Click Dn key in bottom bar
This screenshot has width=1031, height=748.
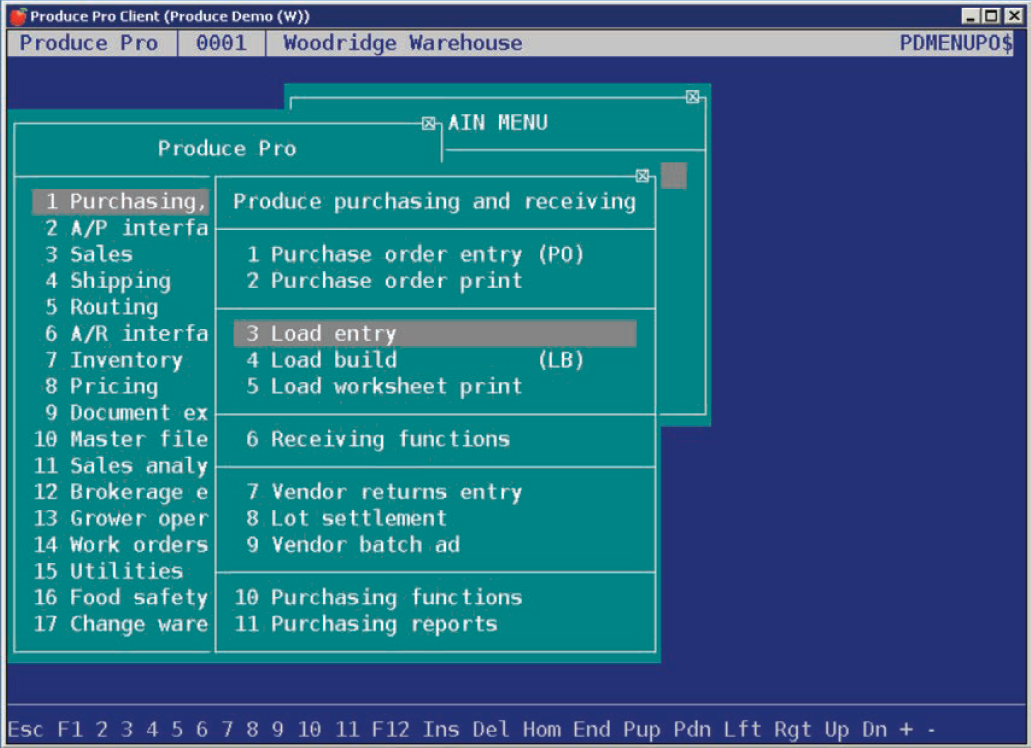coord(875,729)
